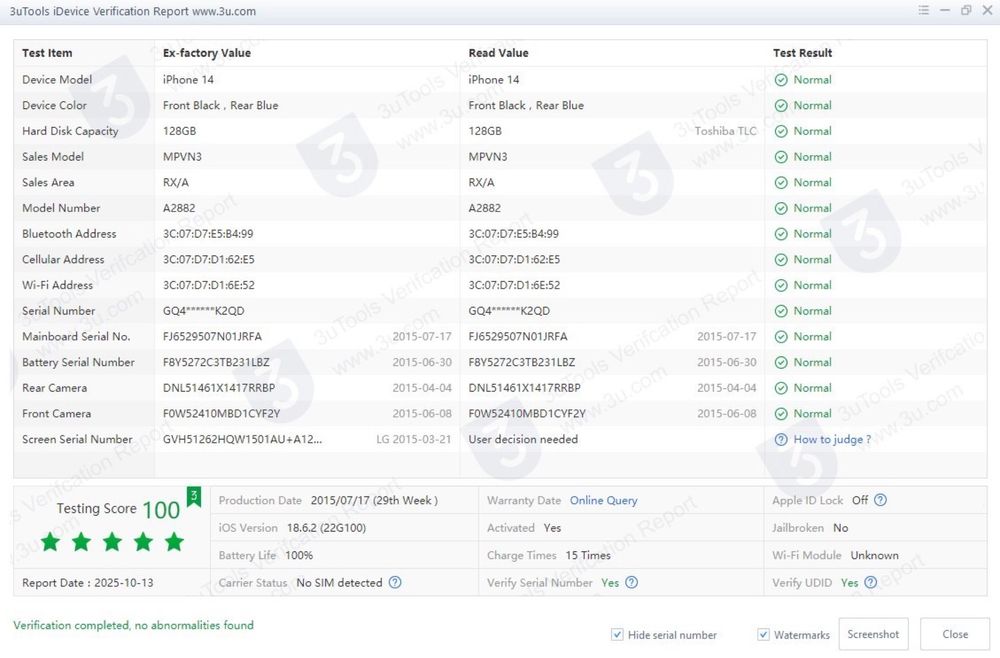The image size is (1000, 658).
Task: Minimize the verification report window
Action: 945,10
